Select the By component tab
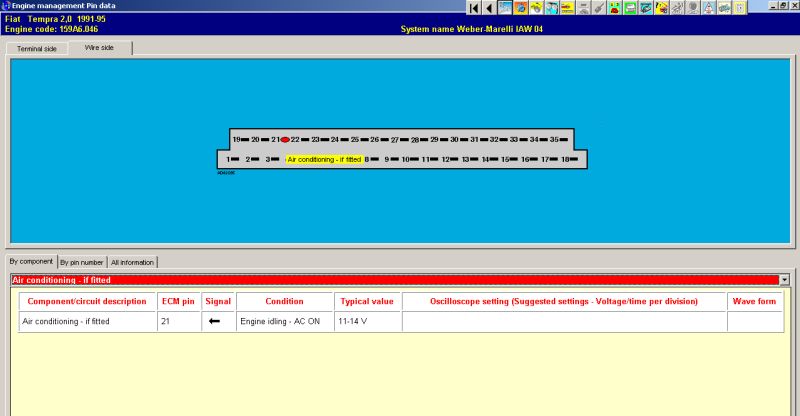This screenshot has height=416, width=800. [x=30, y=261]
